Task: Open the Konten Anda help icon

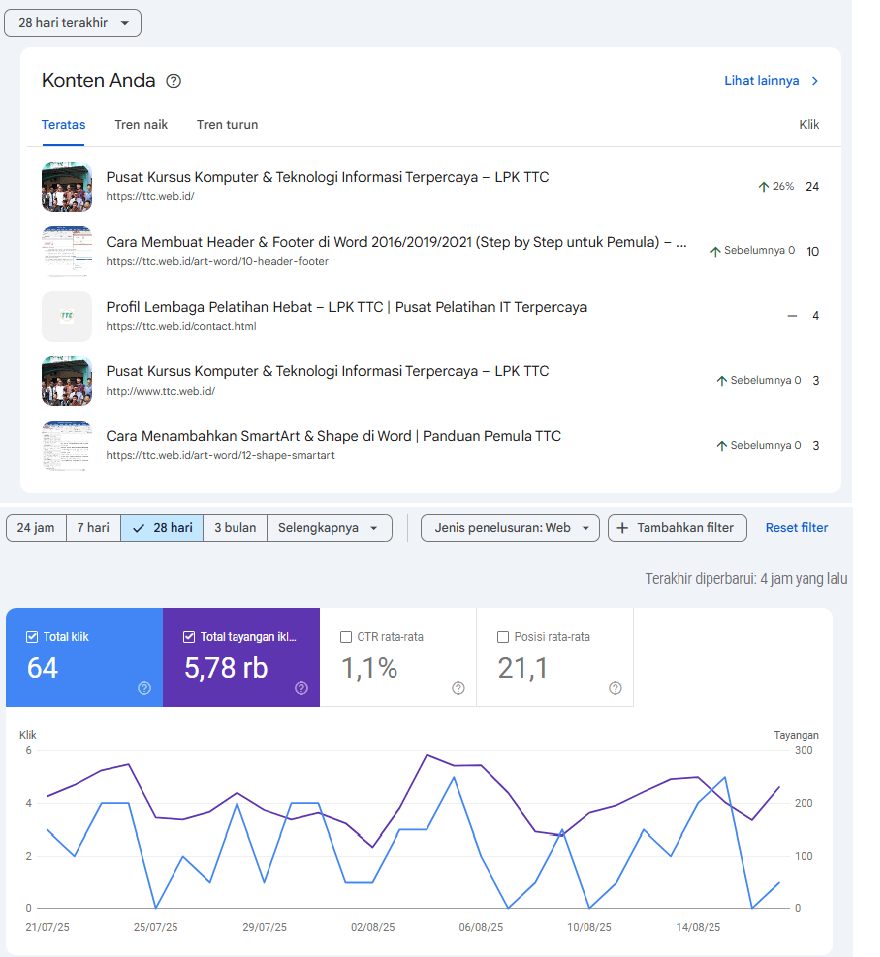Action: (x=173, y=80)
